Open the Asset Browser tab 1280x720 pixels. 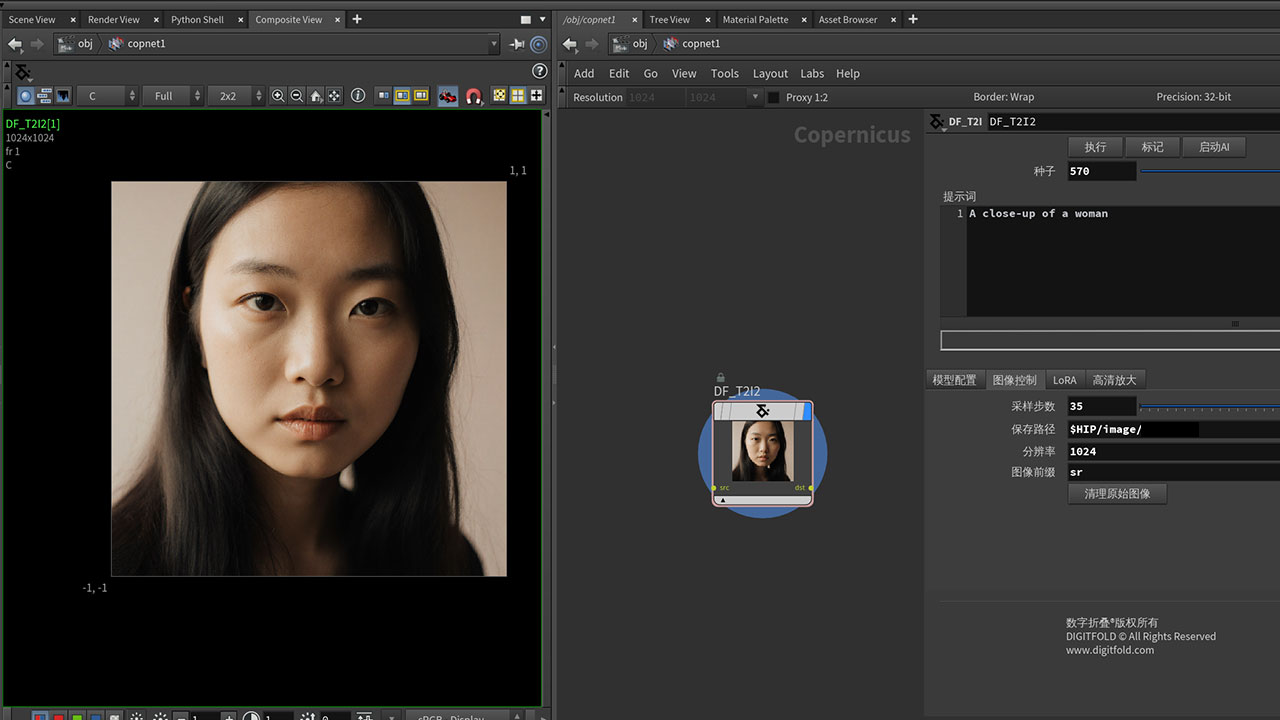point(848,20)
